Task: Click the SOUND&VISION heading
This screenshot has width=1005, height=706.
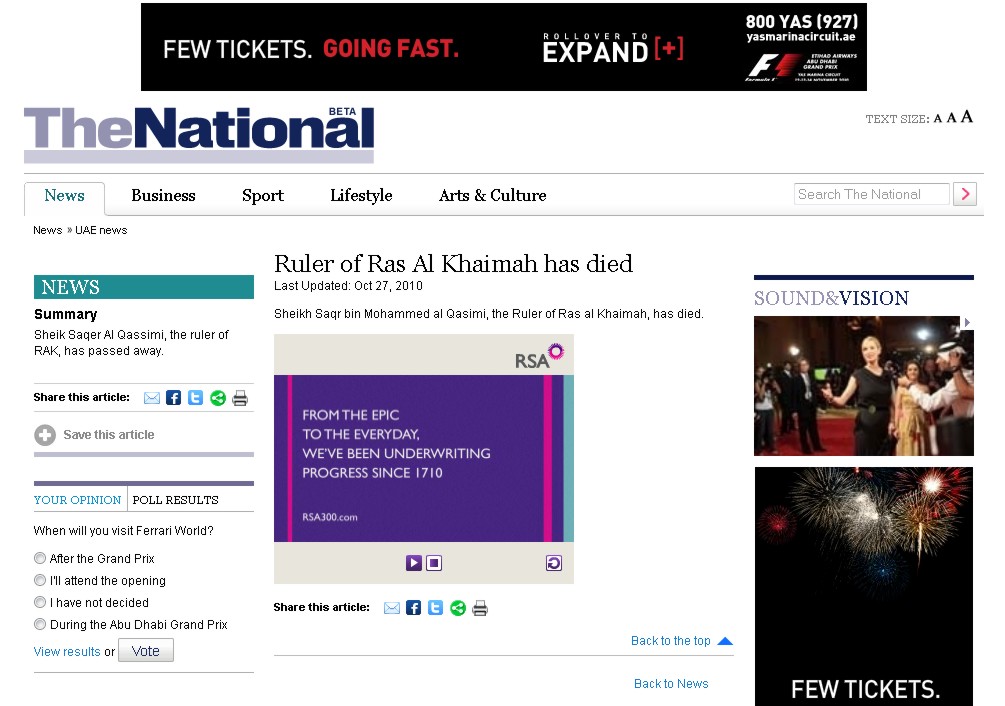Action: tap(831, 298)
